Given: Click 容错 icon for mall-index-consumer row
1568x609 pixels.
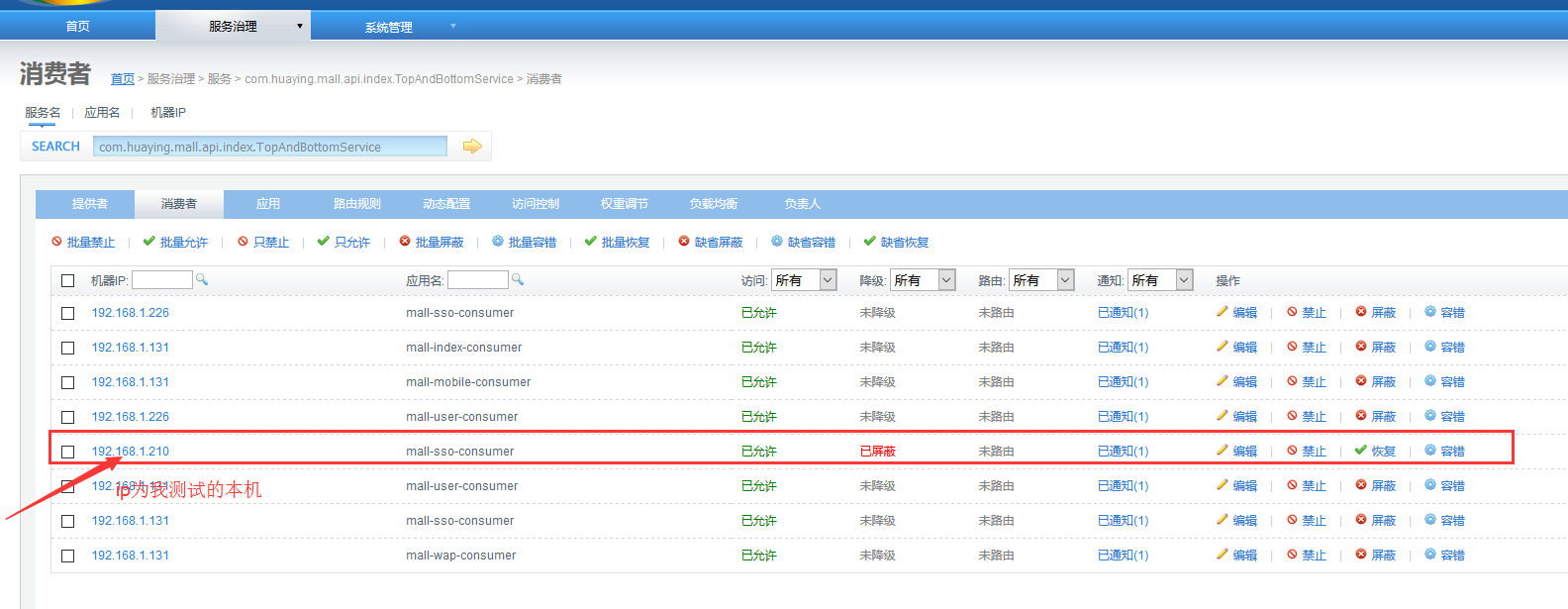Looking at the screenshot, I should pyautogui.click(x=1430, y=347).
